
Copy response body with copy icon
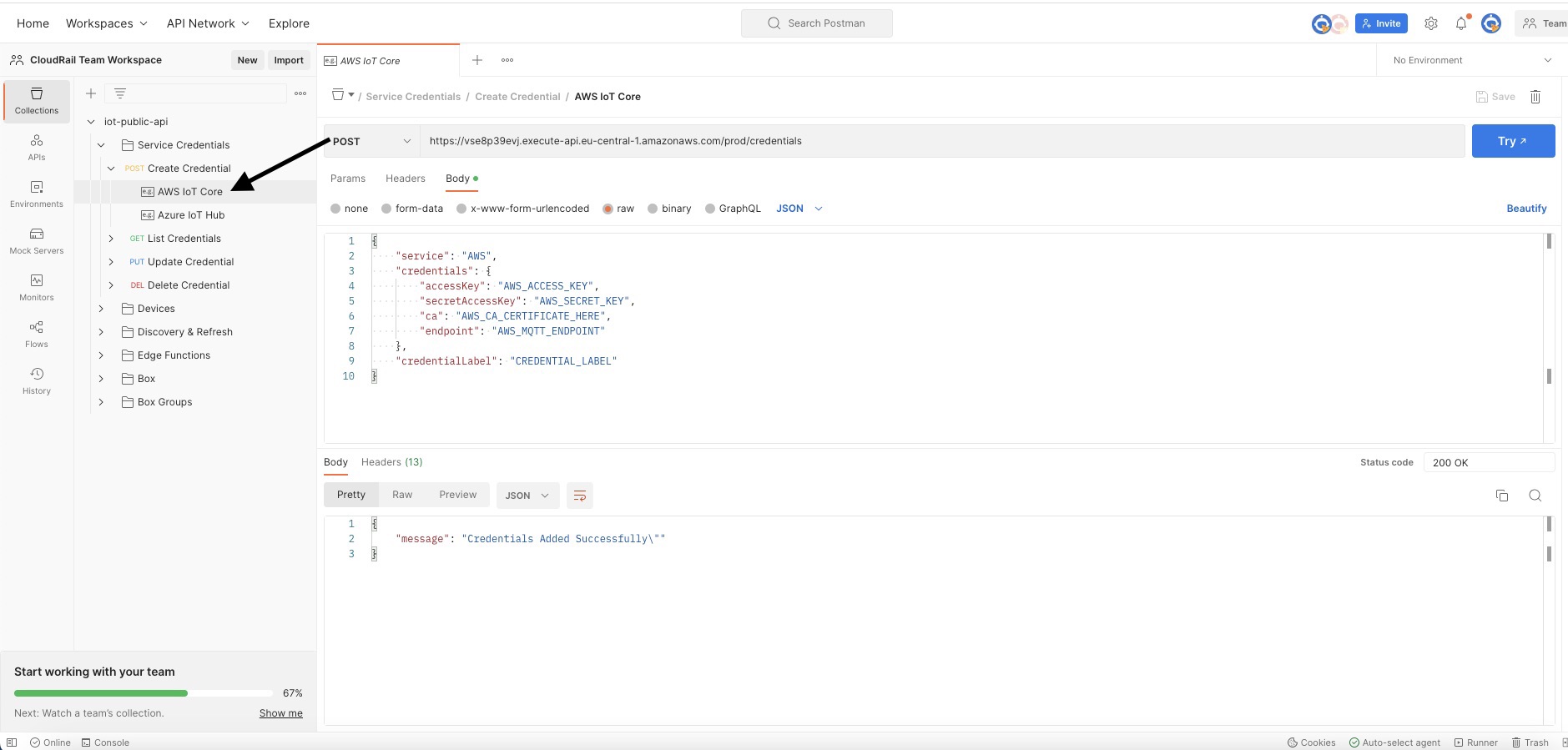[x=1502, y=496]
